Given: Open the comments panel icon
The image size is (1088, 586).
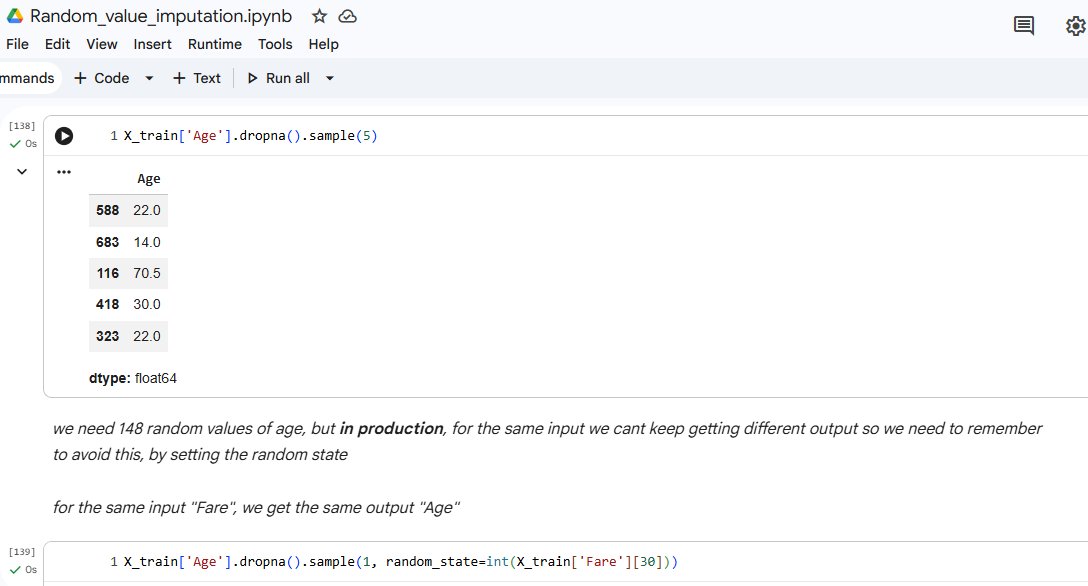Looking at the screenshot, I should tap(1023, 26).
